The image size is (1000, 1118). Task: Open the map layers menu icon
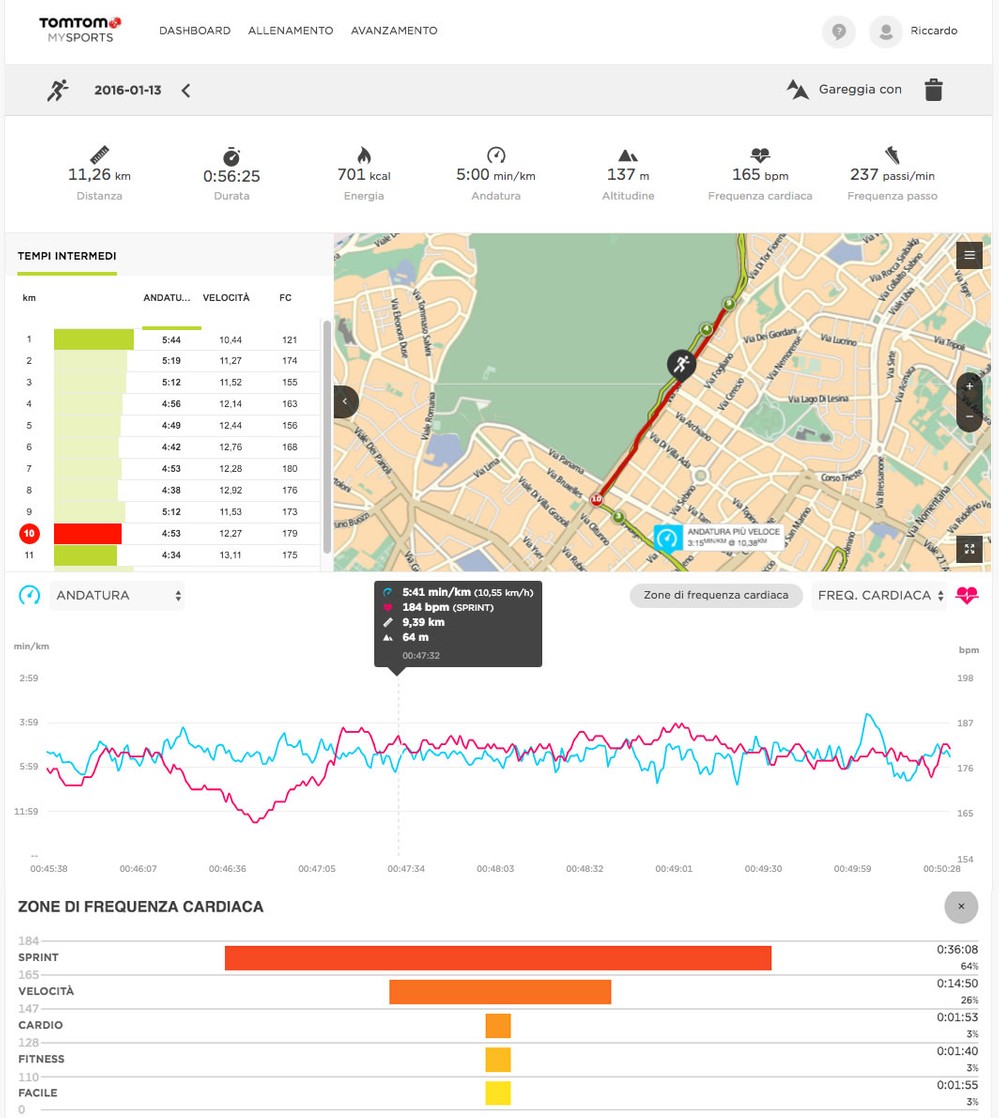point(968,256)
